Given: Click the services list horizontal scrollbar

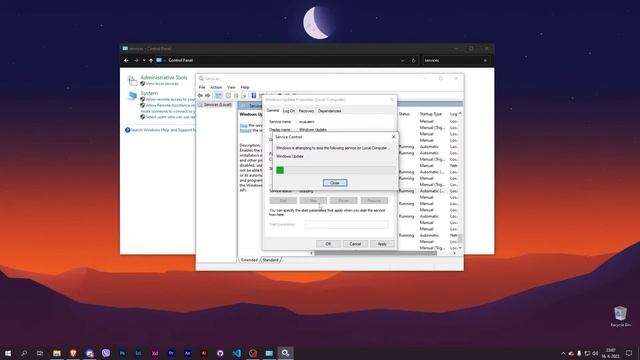Looking at the screenshot, I should point(376,253).
